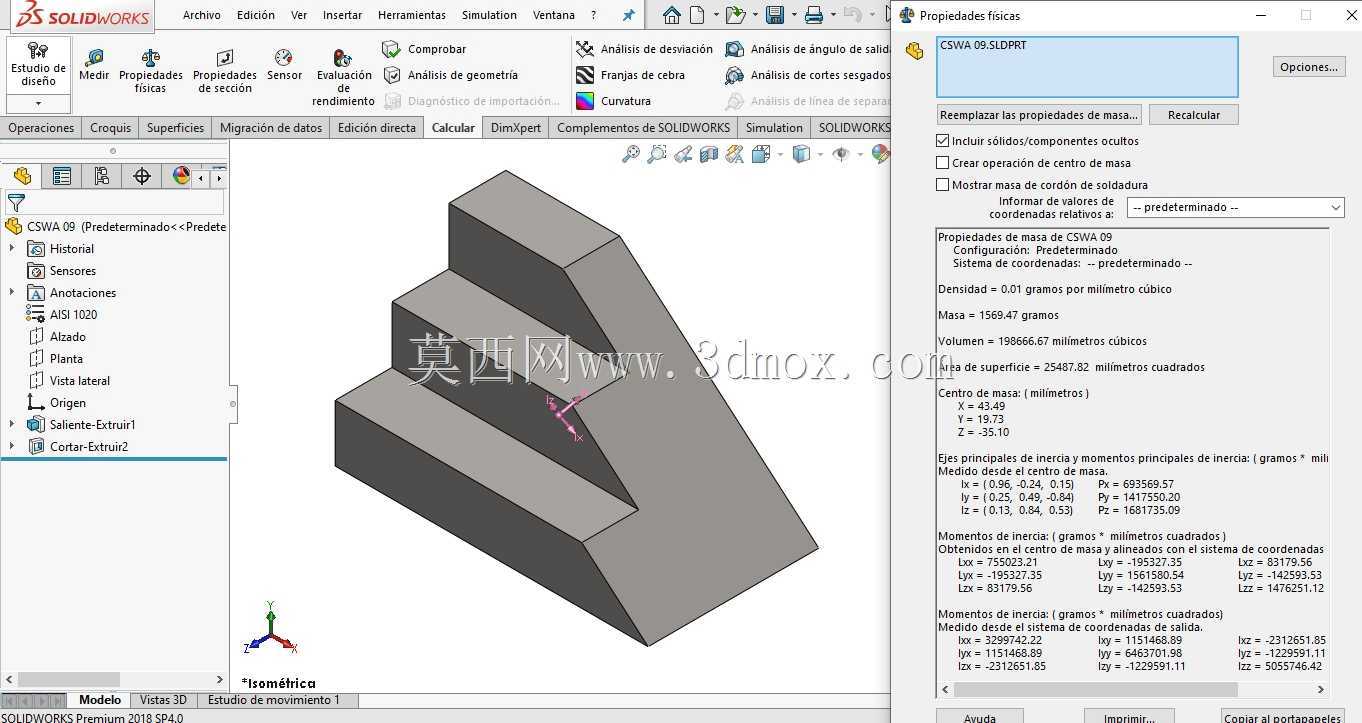Click the Home welcome icon
Screen dimensions: 1362x723
672,15
